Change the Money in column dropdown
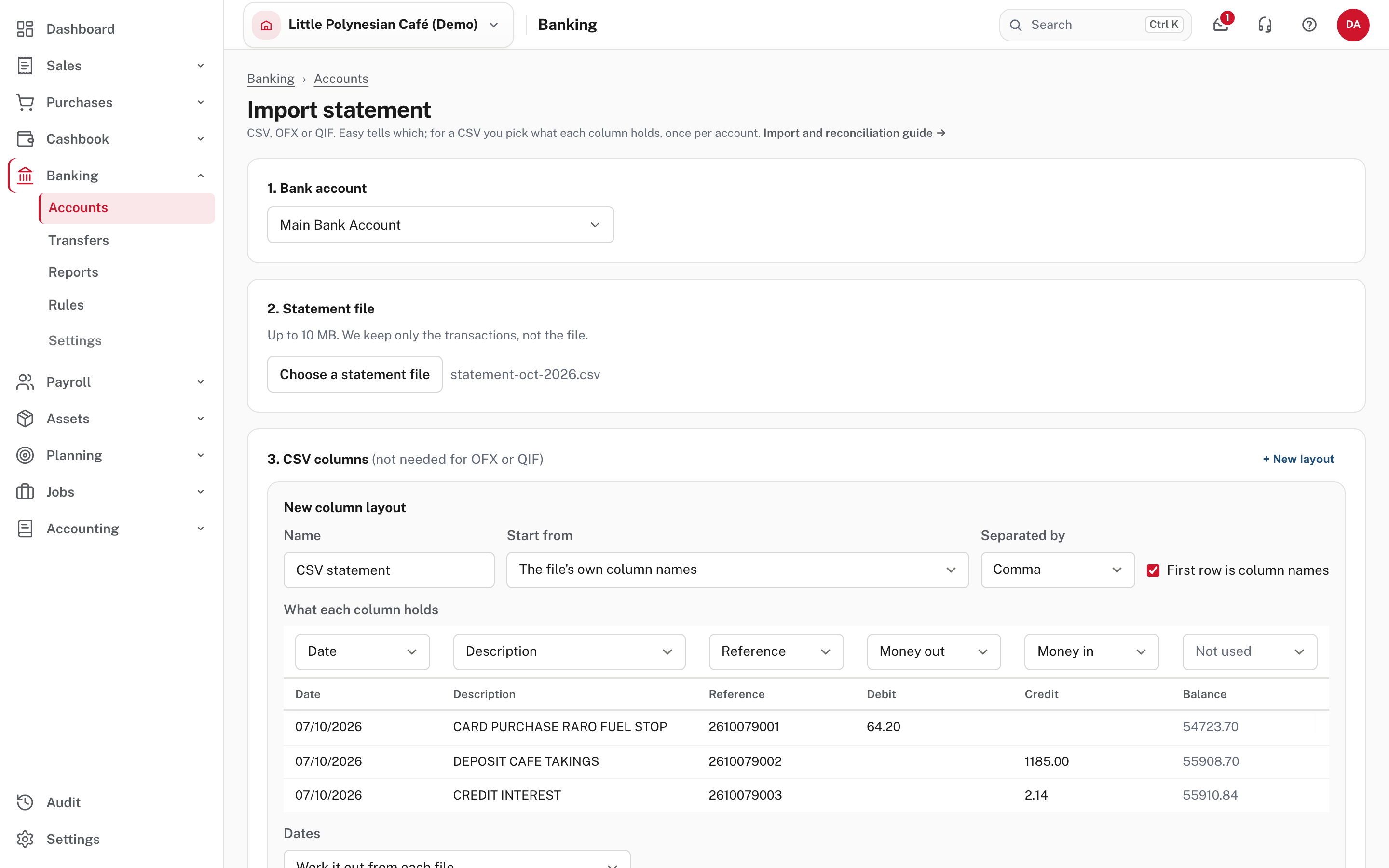Image resolution: width=1389 pixels, height=868 pixels. click(x=1091, y=651)
